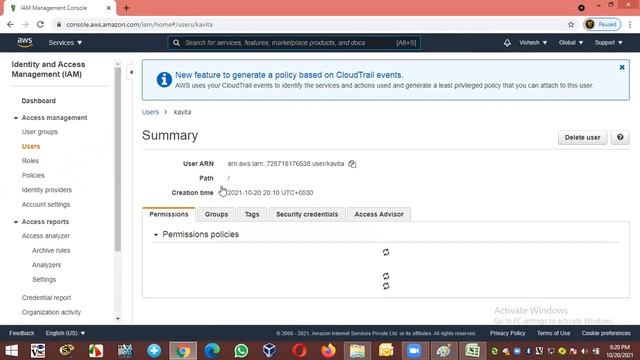Open Access analyzer in sidebar
Screen dimensions: 640x360
coord(46,236)
